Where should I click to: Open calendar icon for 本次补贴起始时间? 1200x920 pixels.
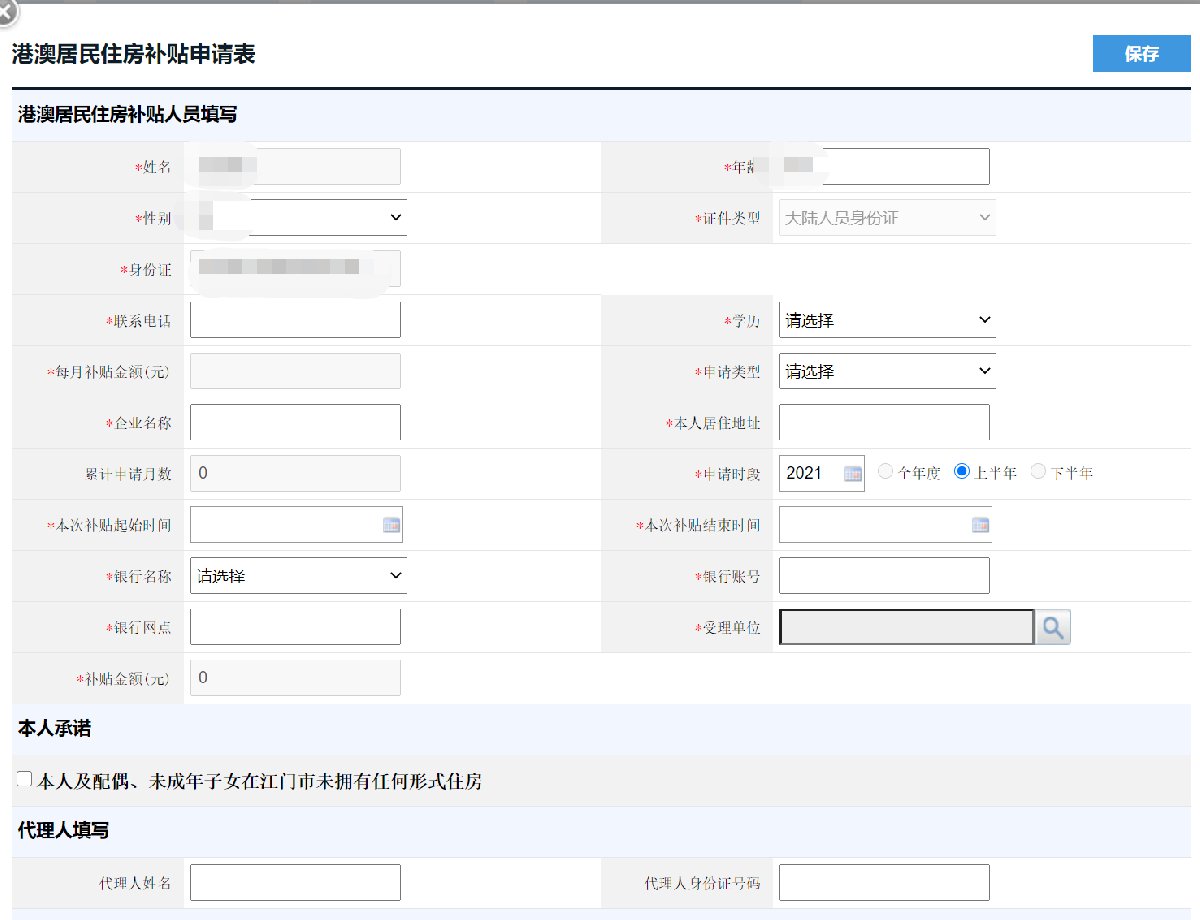click(x=391, y=525)
